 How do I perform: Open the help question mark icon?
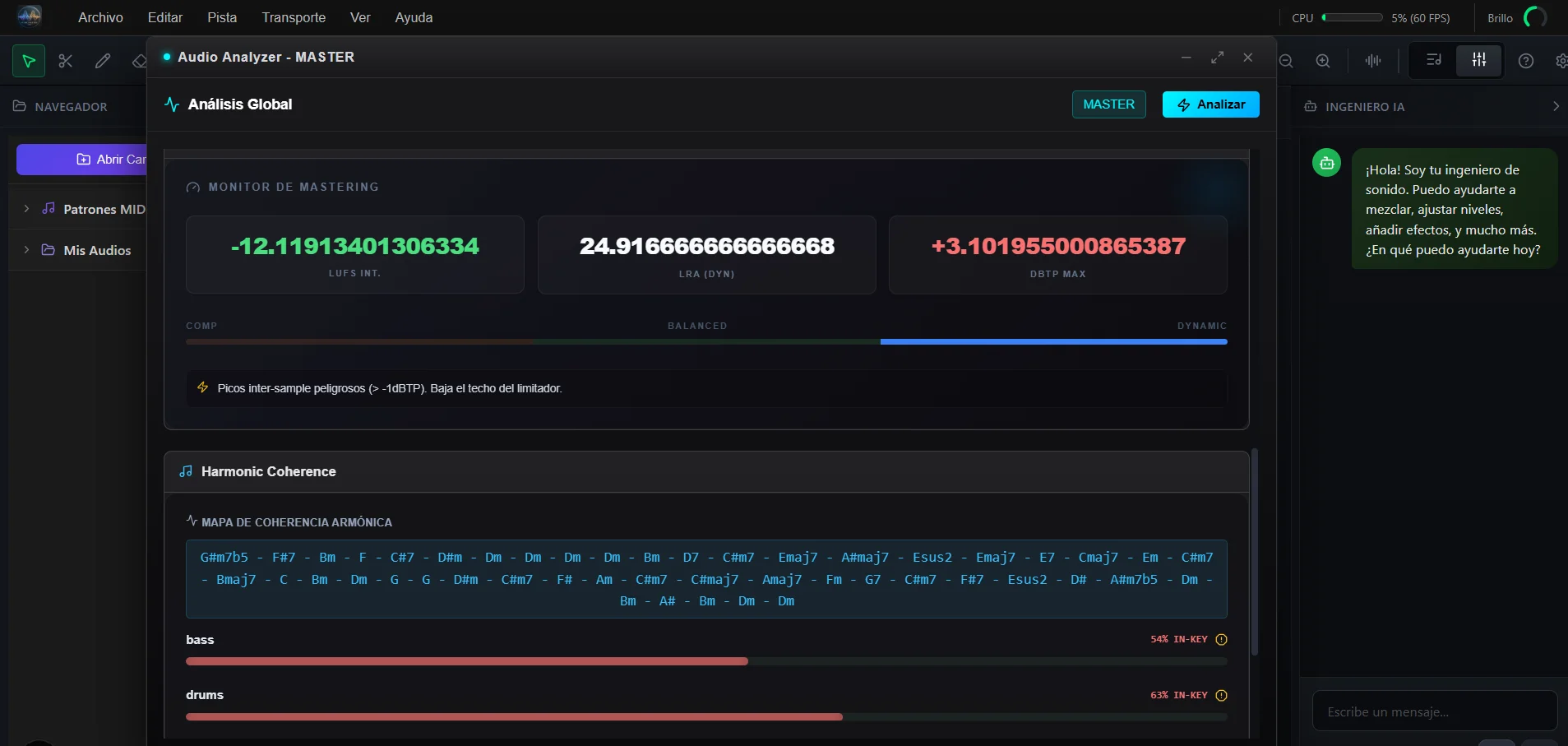click(x=1526, y=61)
